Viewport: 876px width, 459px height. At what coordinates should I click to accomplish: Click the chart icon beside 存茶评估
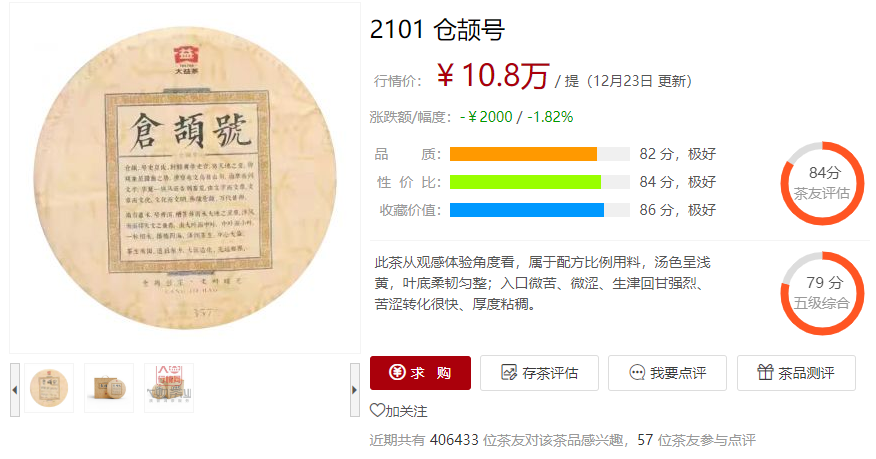tap(509, 372)
